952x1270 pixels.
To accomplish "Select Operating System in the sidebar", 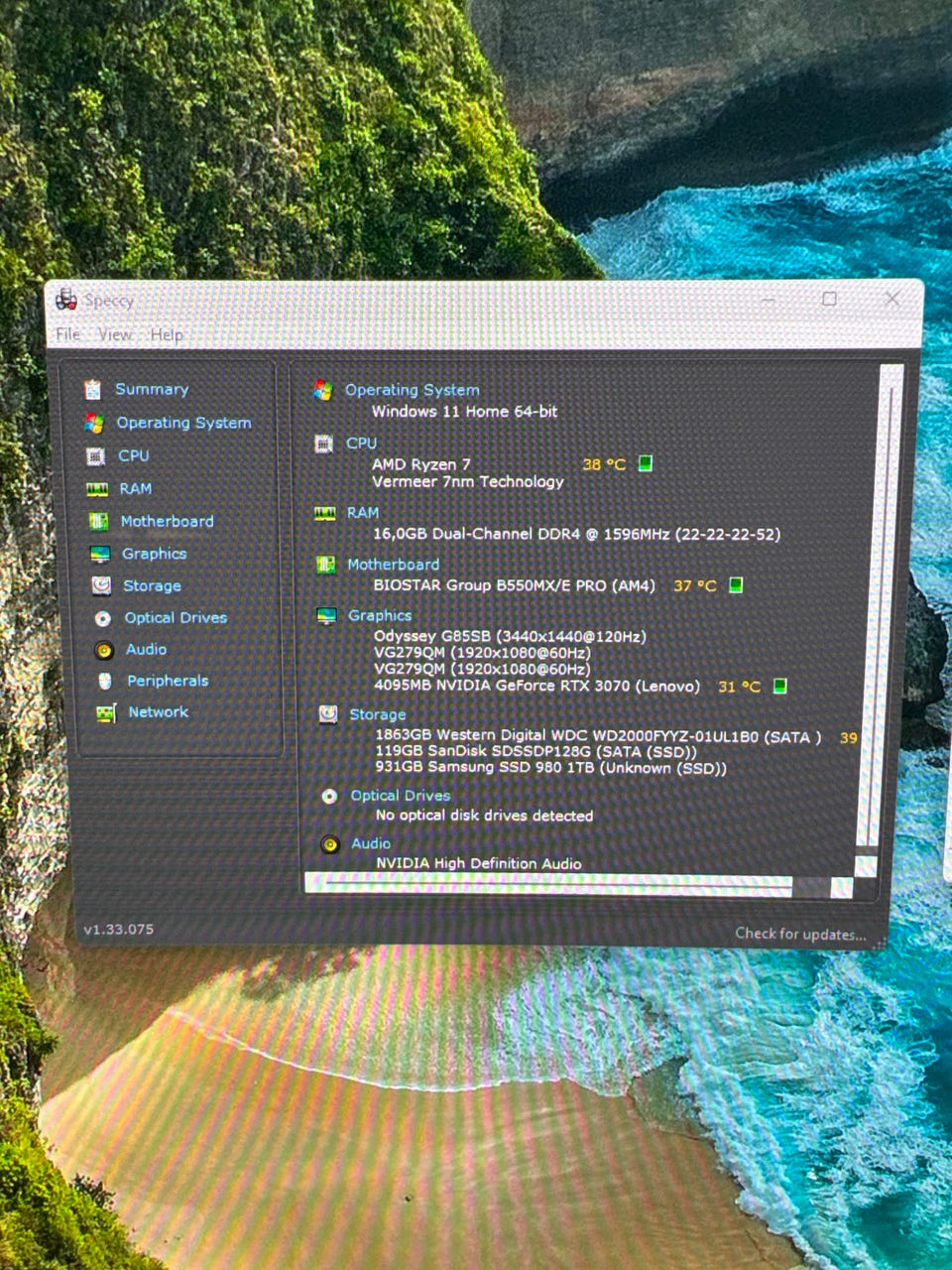I will tap(183, 423).
